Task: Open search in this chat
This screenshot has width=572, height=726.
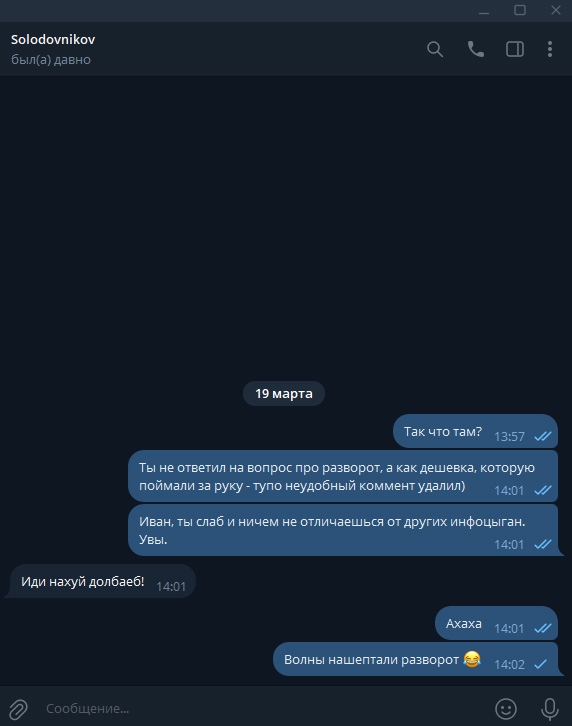Action: point(434,49)
